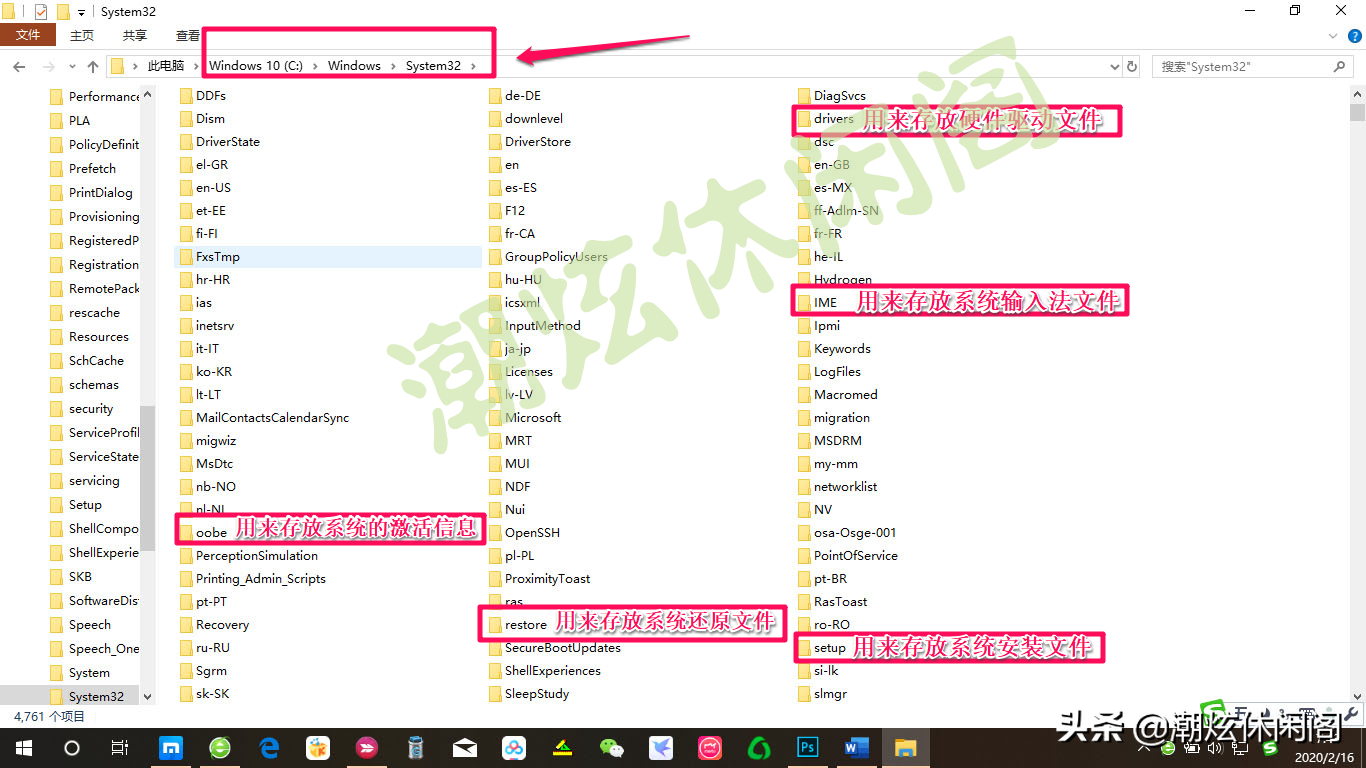1366x768 pixels.
Task: Open Task View from taskbar
Action: [x=119, y=748]
